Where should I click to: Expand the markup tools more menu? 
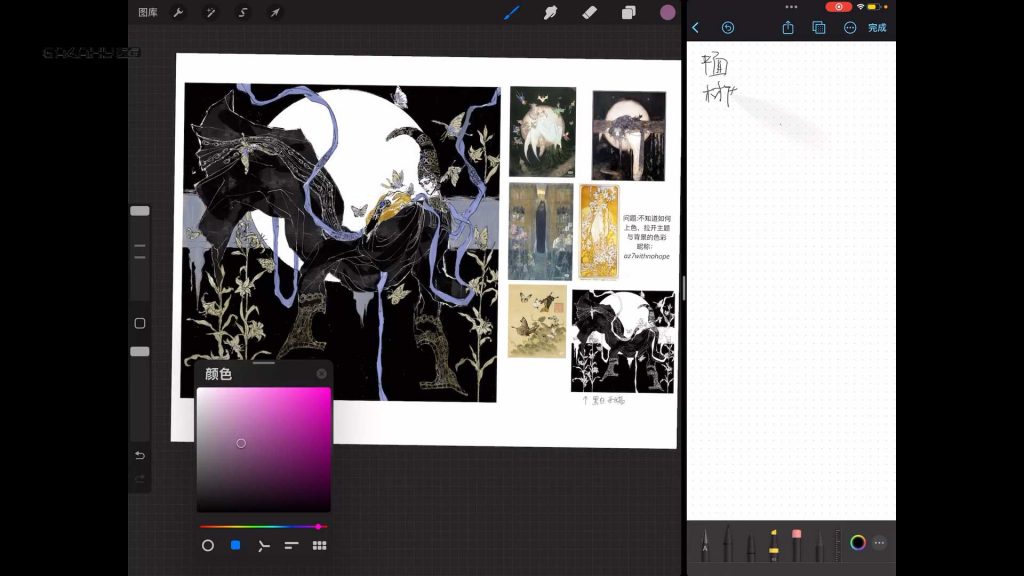coord(880,543)
